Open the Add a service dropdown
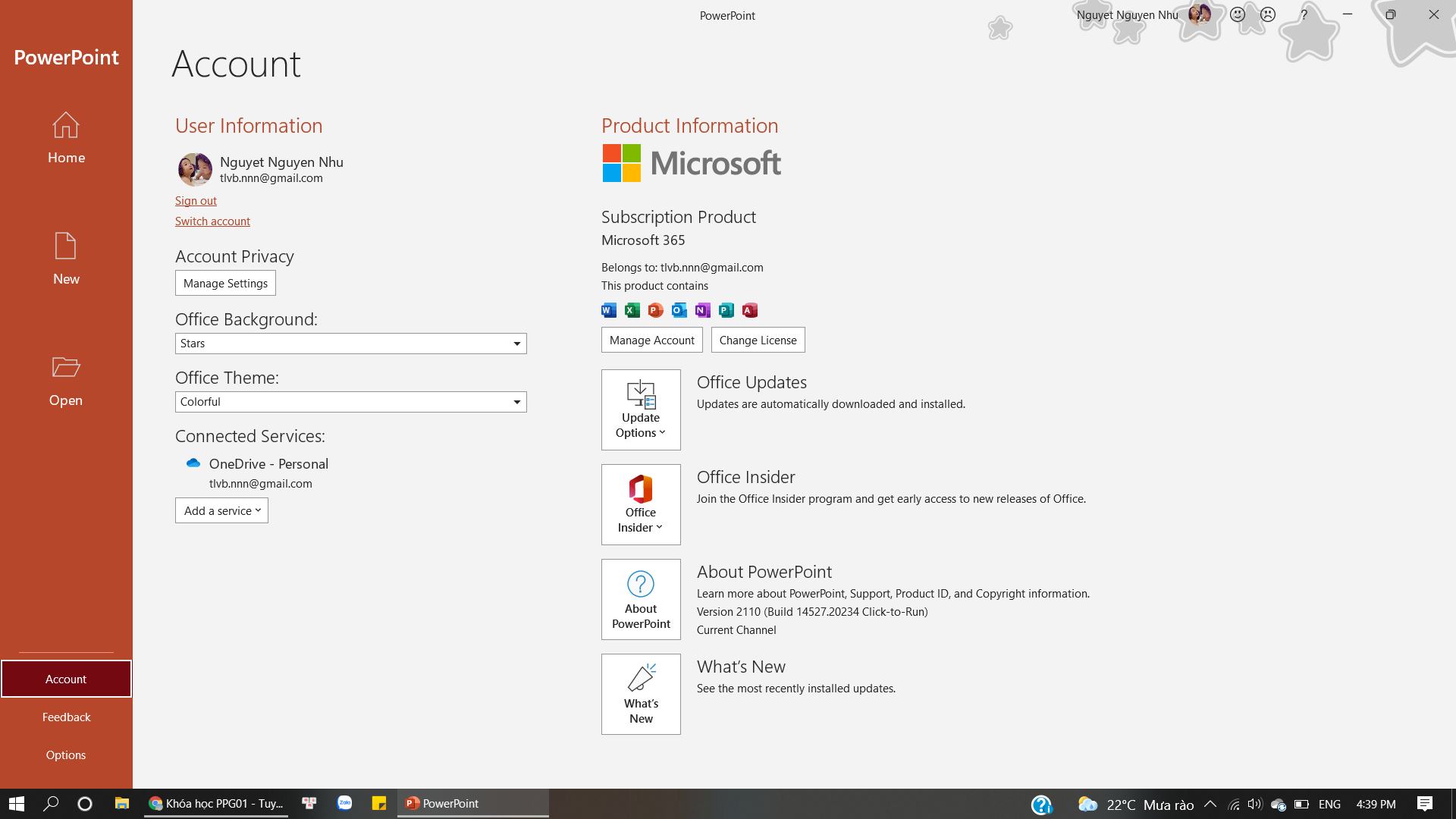This screenshot has width=1456, height=819. 221,510
